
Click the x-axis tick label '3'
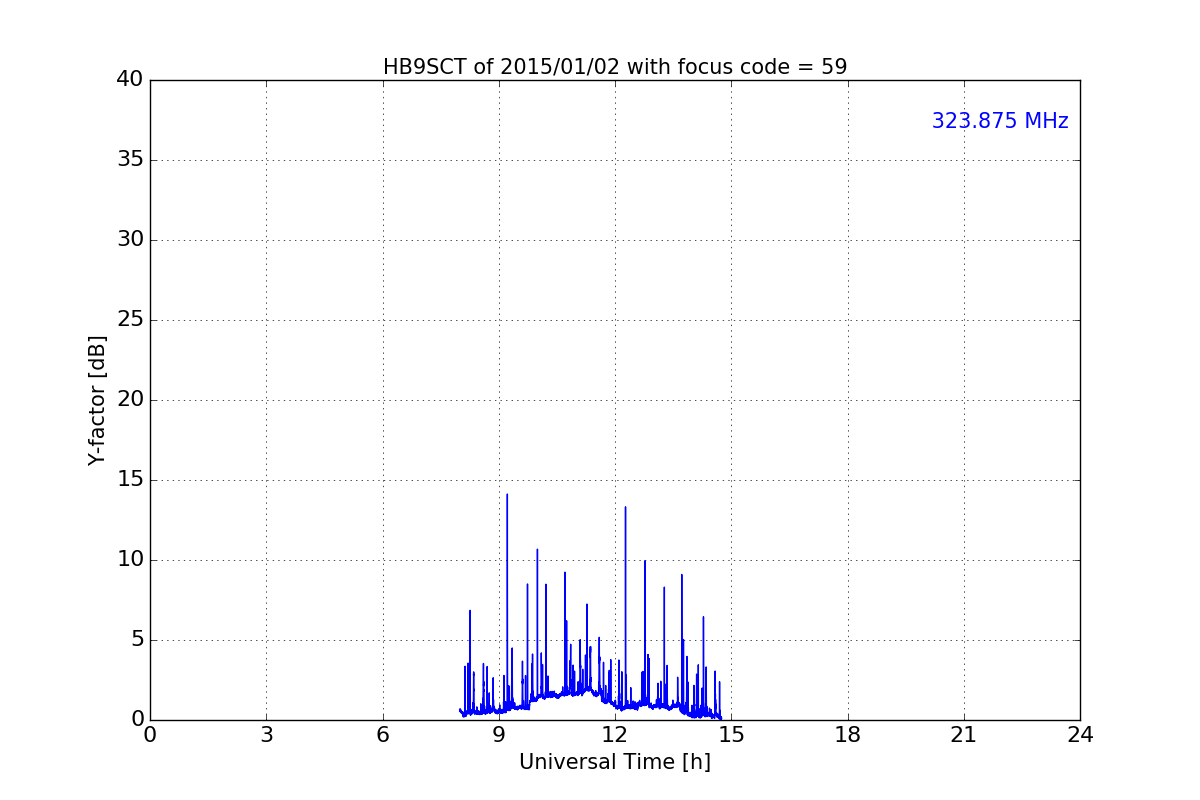266,735
